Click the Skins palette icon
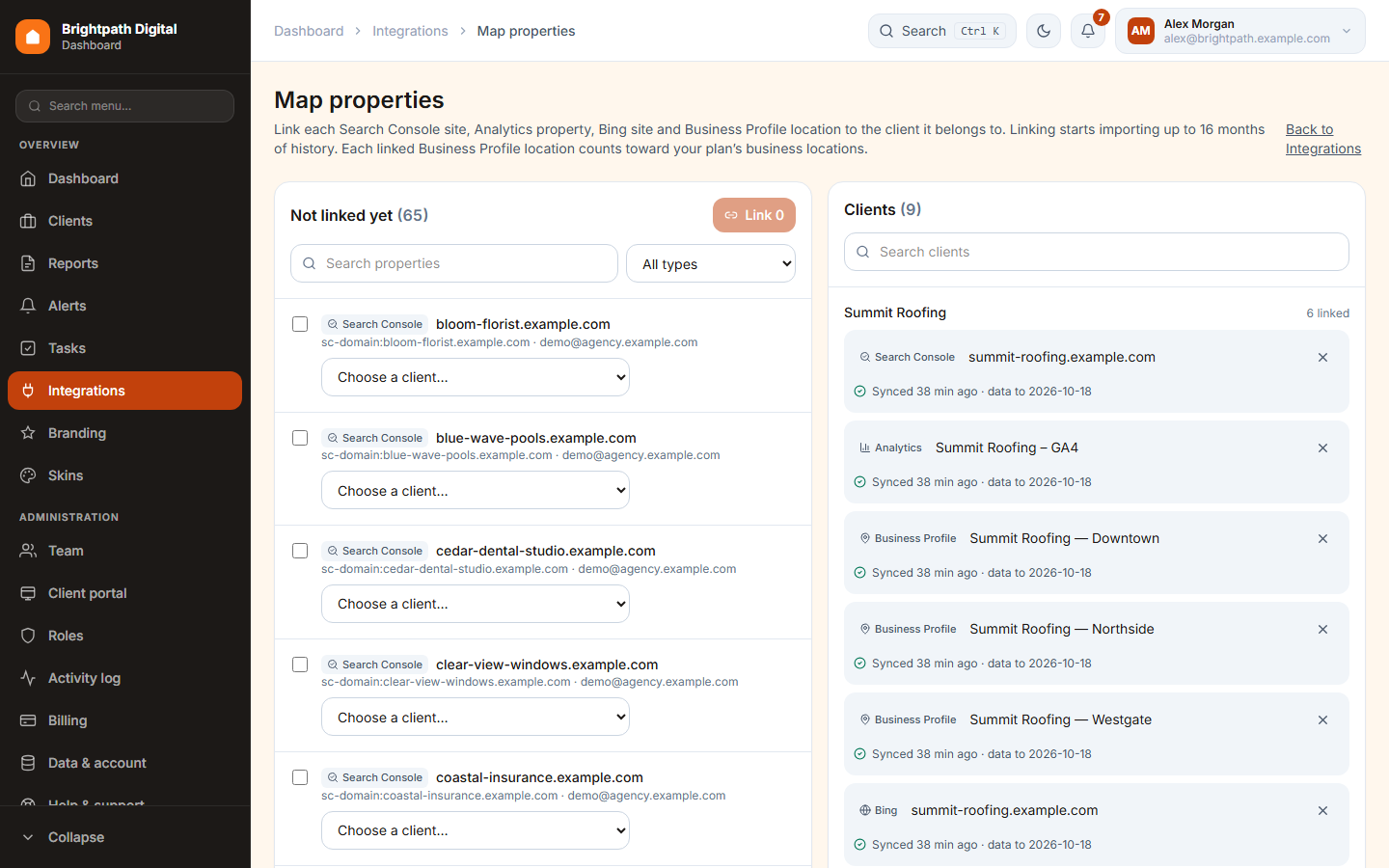The height and width of the screenshot is (868, 1389). click(28, 475)
